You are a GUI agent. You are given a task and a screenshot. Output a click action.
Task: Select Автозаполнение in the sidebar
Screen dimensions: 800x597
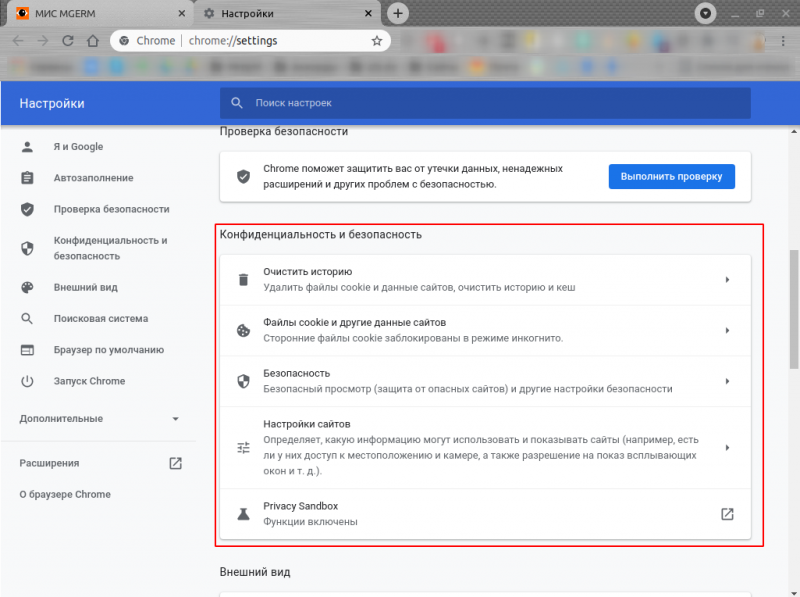[x=93, y=178]
